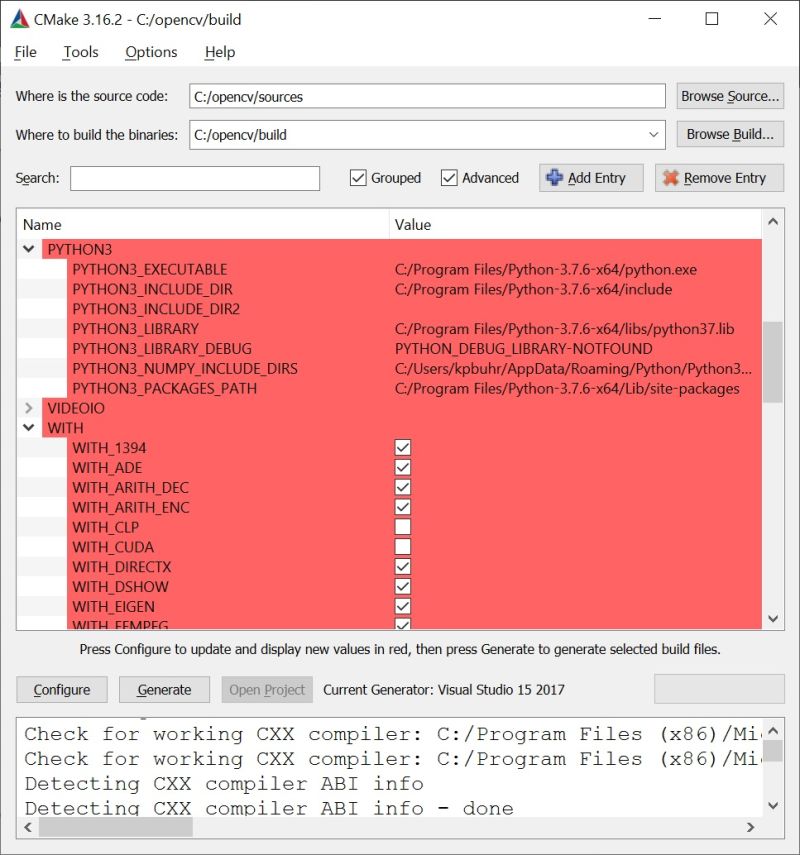Click the Add Entry plus icon
The height and width of the screenshot is (855, 800).
[557, 177]
